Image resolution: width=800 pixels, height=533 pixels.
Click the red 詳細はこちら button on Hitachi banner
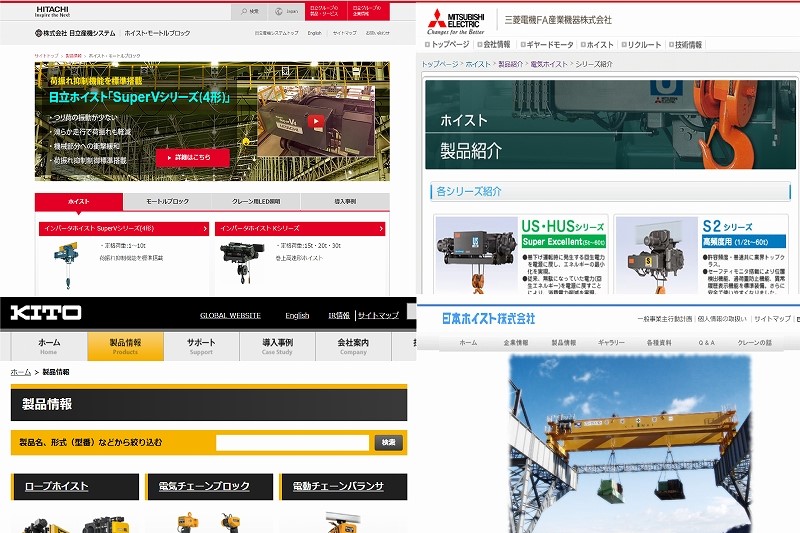pyautogui.click(x=192, y=158)
